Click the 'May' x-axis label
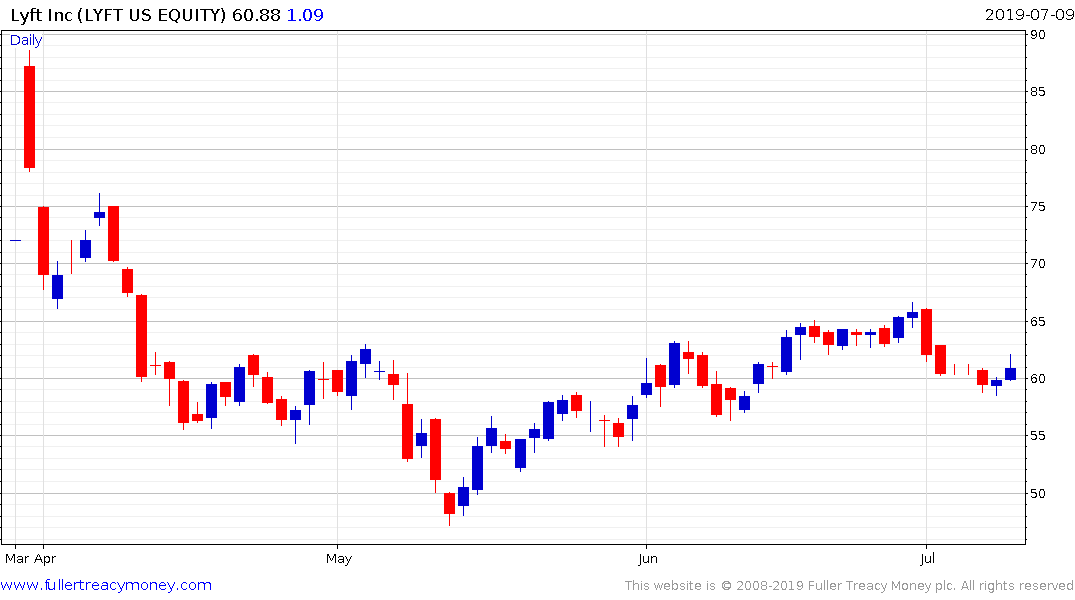 pyautogui.click(x=339, y=558)
